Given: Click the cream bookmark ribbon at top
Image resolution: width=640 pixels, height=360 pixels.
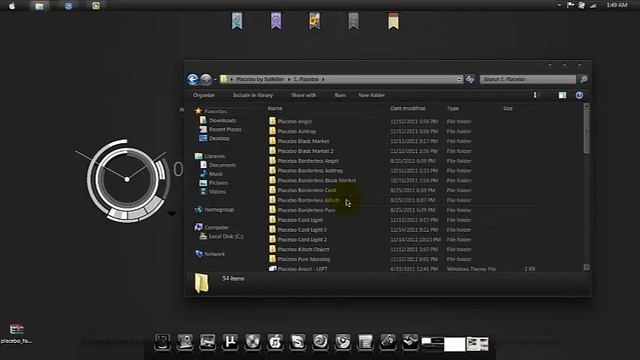Looking at the screenshot, I should tap(393, 21).
